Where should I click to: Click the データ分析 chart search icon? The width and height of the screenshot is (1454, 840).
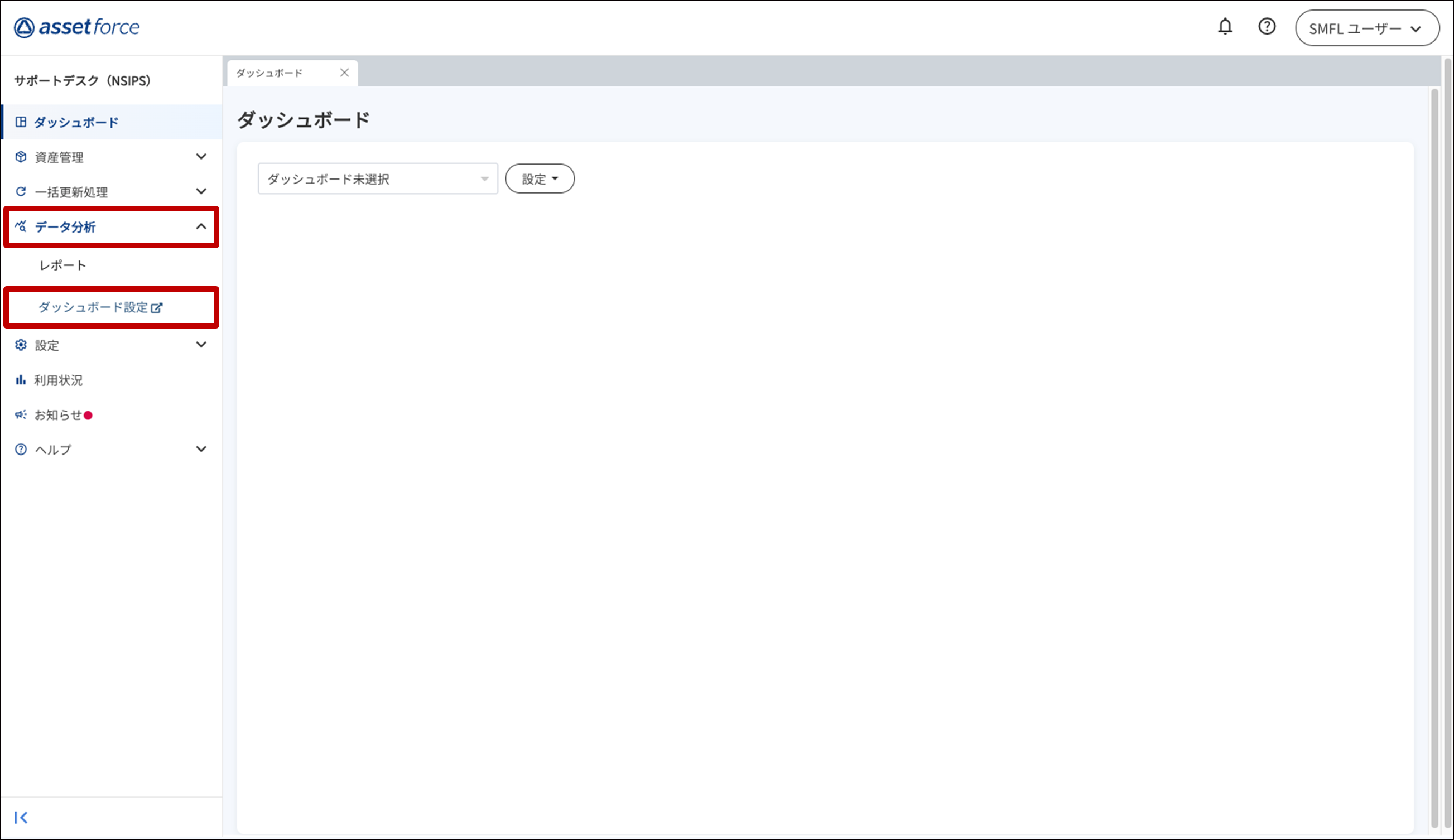(x=21, y=226)
